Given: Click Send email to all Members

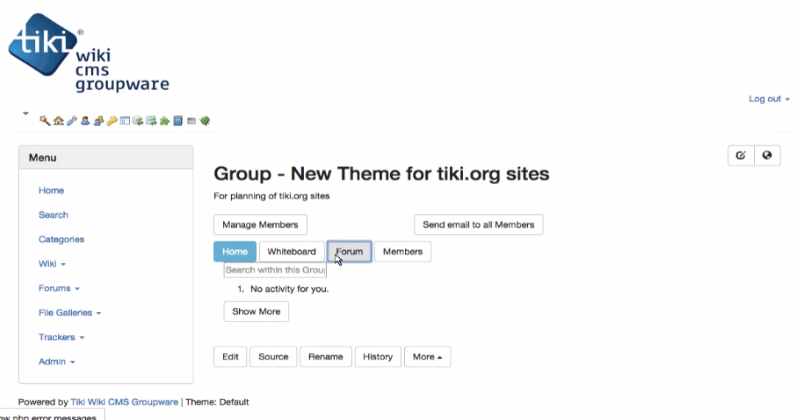Looking at the screenshot, I should coord(479,225).
